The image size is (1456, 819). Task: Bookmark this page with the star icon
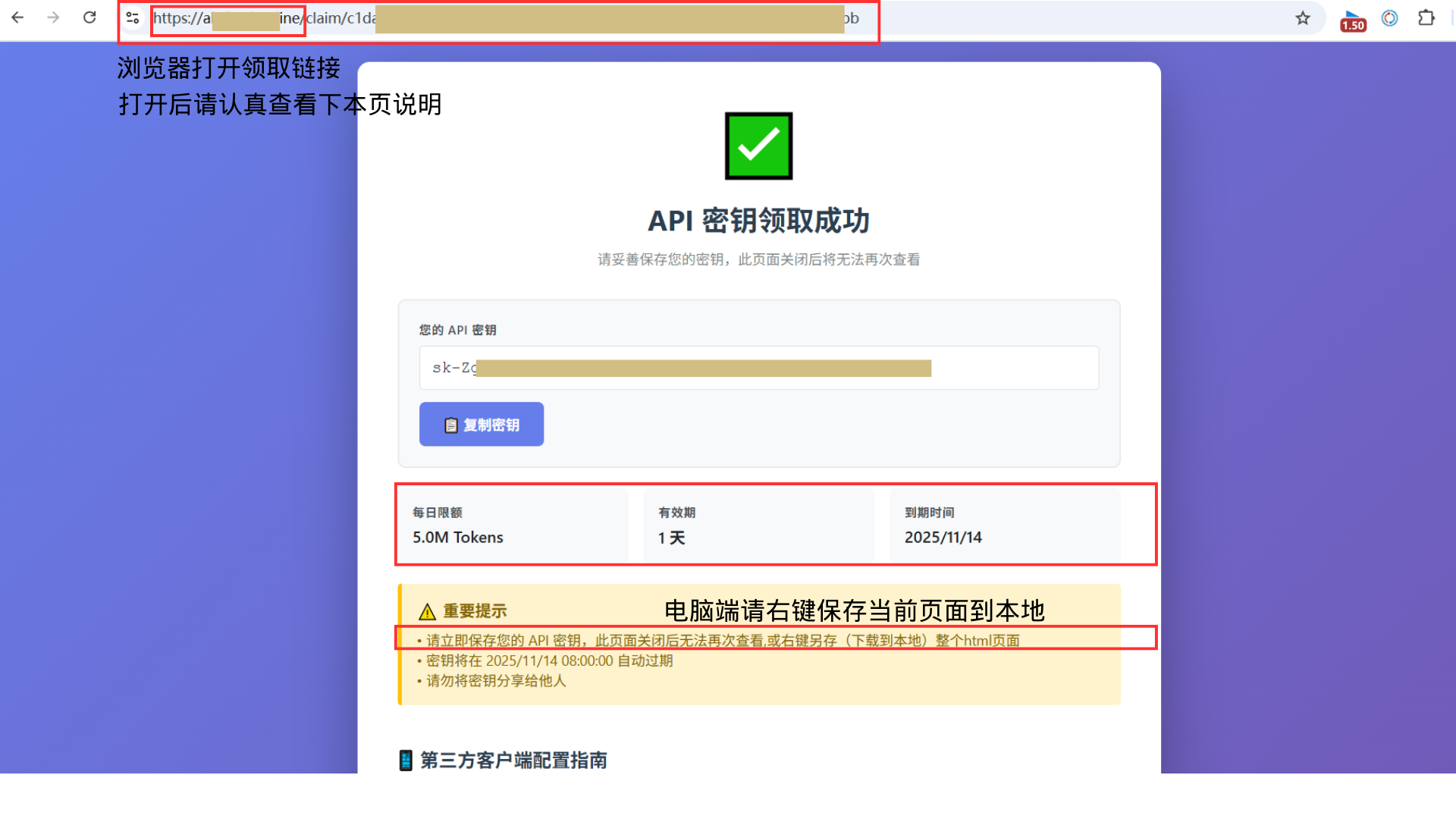[x=1304, y=18]
